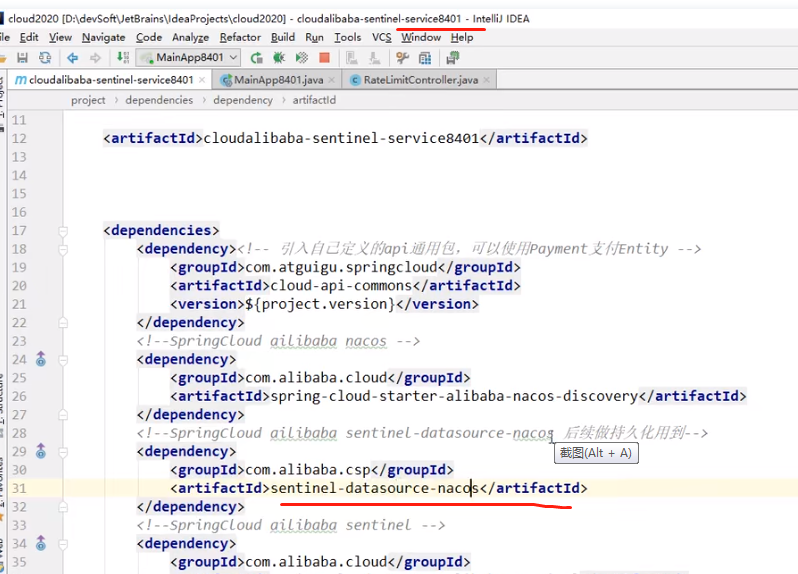The image size is (798, 574).
Task: Open the Window menu
Action: 421,37
